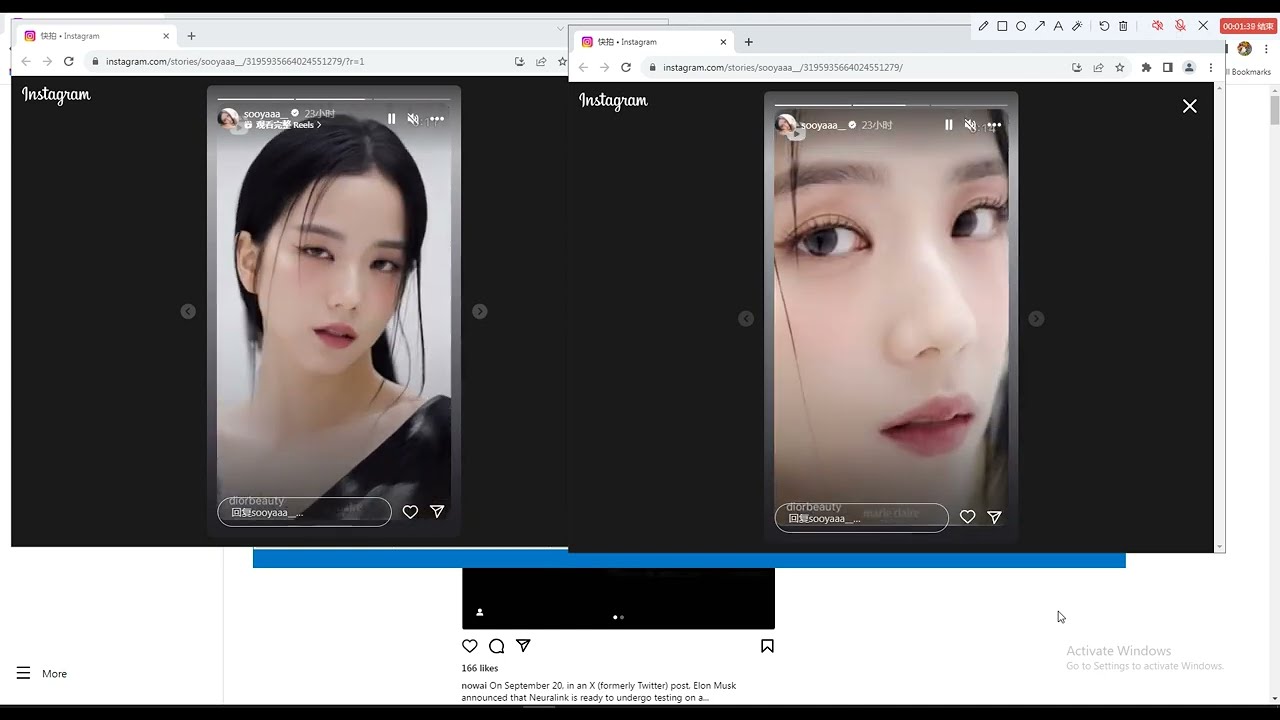Select the arrow annotation tool

click(x=1040, y=26)
